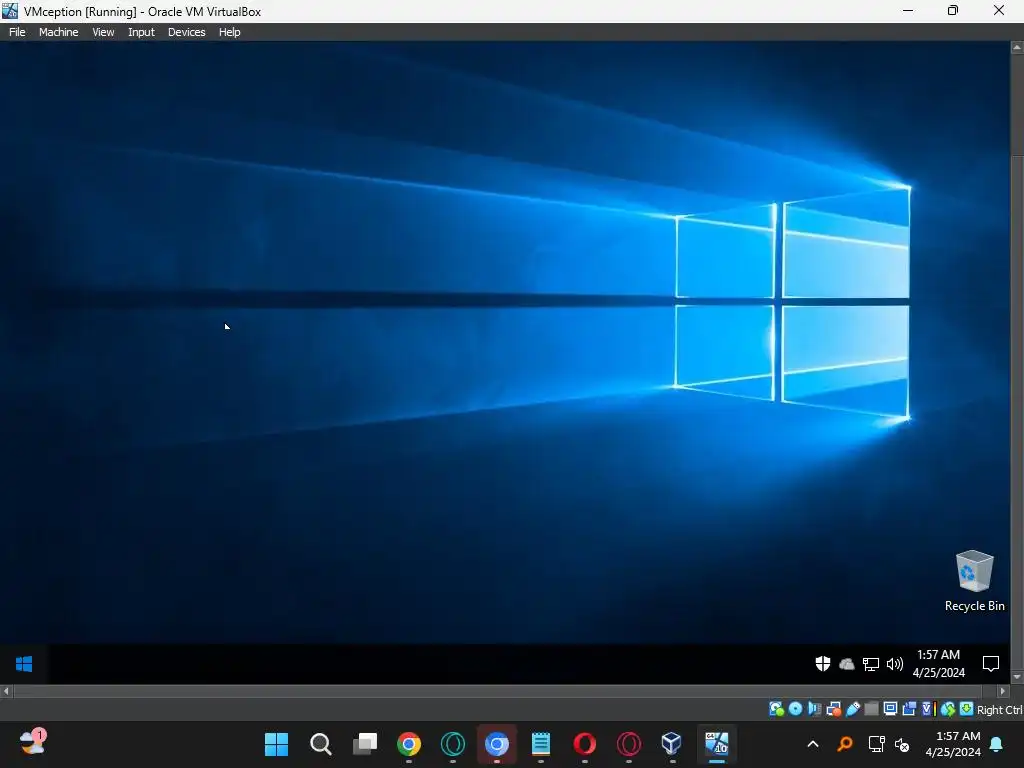Open the Devices menu
This screenshot has height=768, width=1024.
186,32
